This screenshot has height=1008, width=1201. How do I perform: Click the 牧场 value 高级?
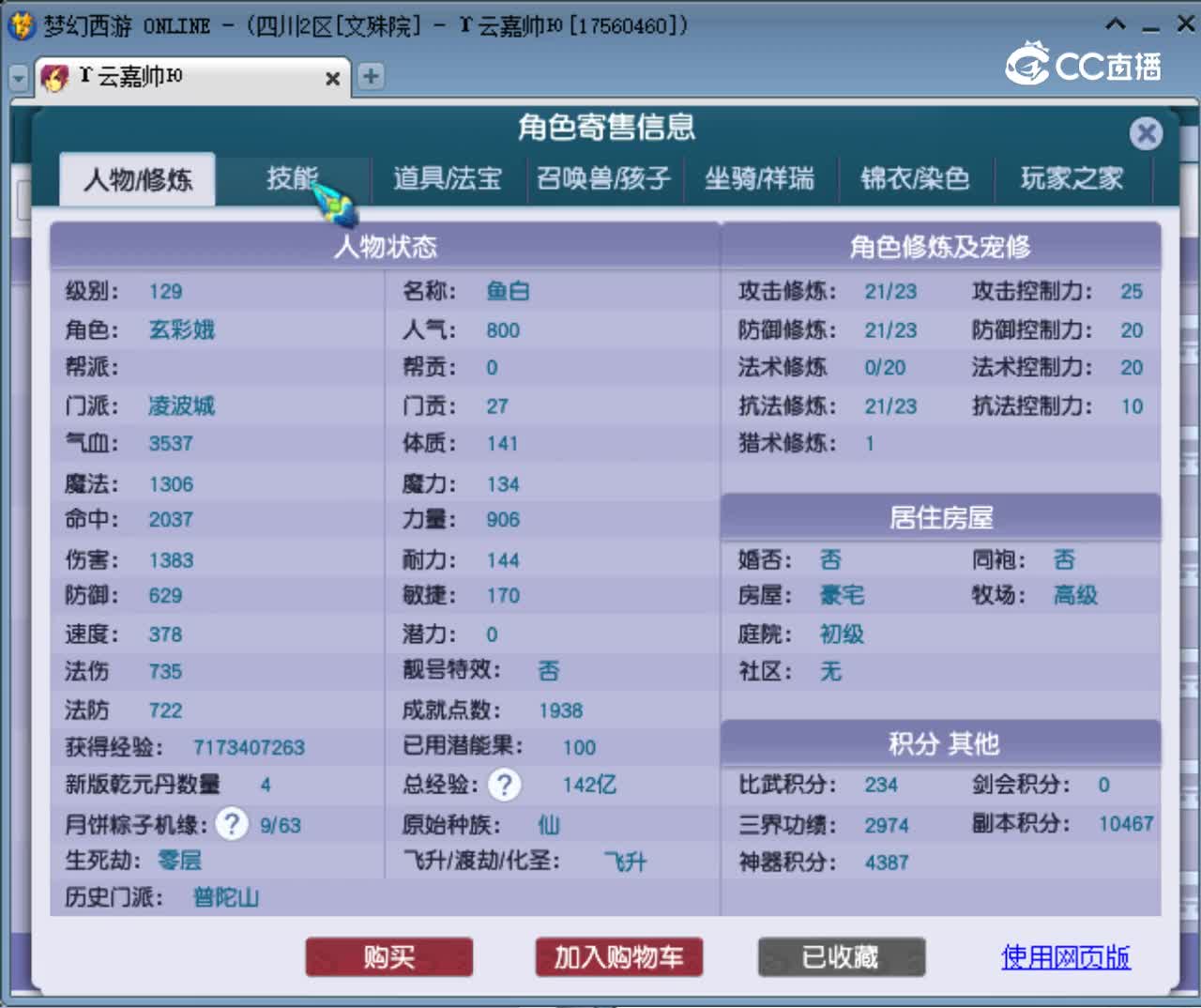[x=1075, y=596]
